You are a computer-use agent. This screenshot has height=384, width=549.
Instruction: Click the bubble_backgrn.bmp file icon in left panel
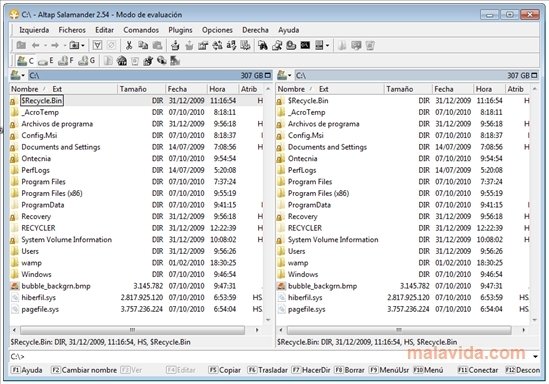(x=15, y=286)
